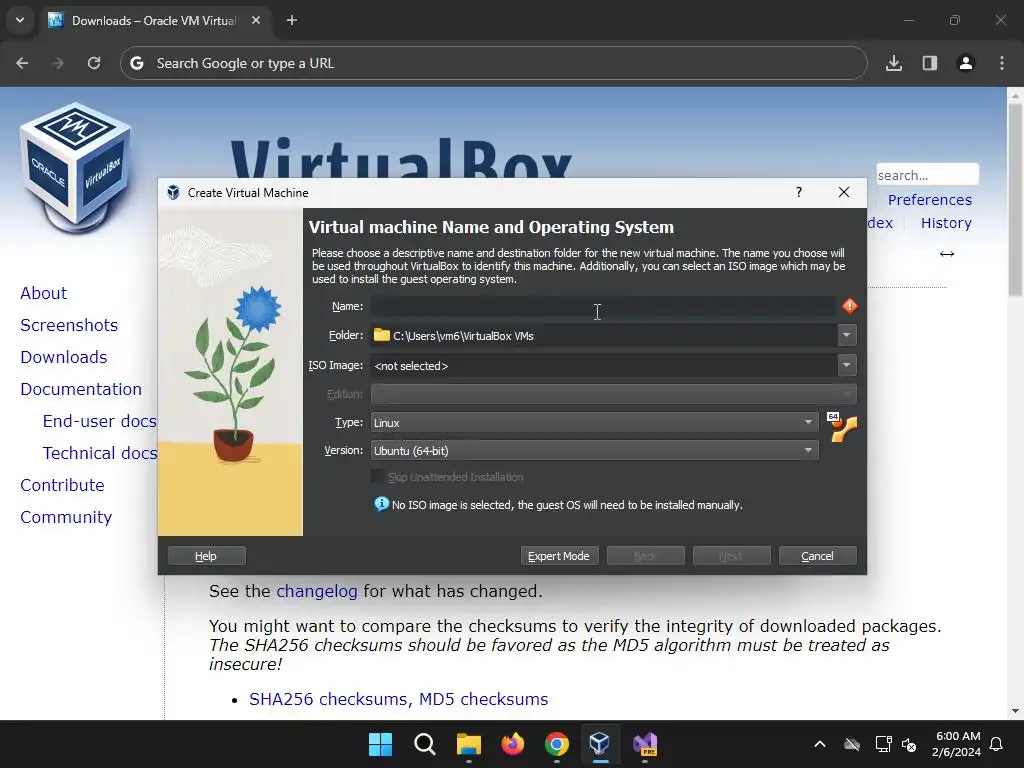Open the Preferences link on webpage

click(x=930, y=200)
